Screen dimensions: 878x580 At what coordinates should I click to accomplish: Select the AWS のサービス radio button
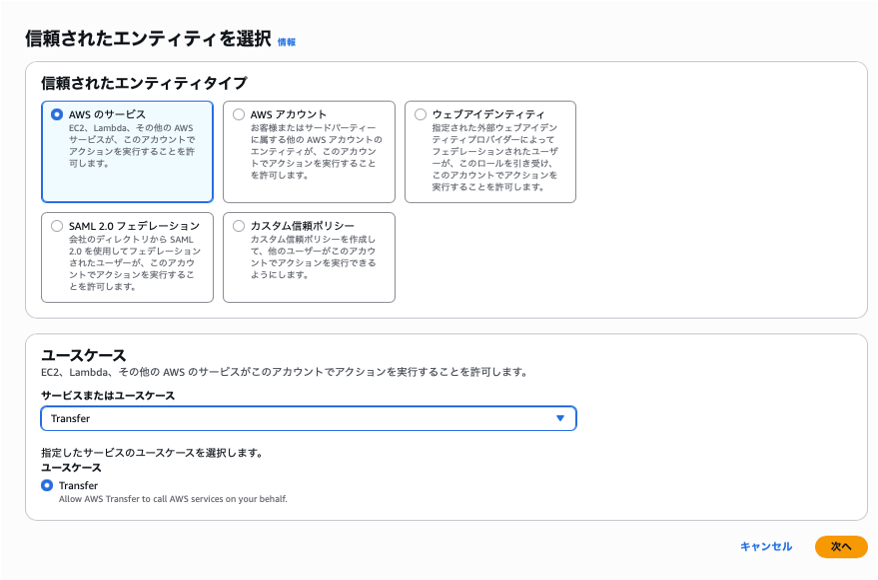coord(57,114)
